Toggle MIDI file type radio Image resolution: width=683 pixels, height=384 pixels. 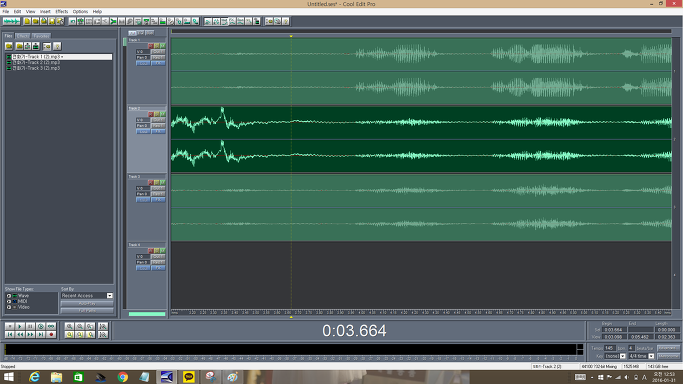tap(8, 301)
